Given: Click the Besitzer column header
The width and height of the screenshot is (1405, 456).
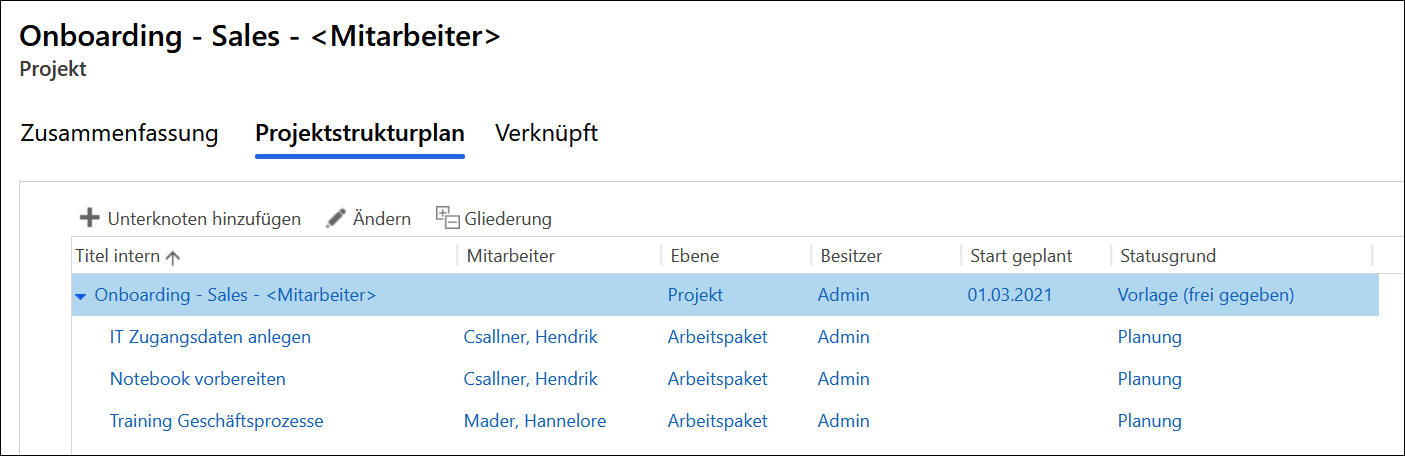Looking at the screenshot, I should (x=851, y=256).
